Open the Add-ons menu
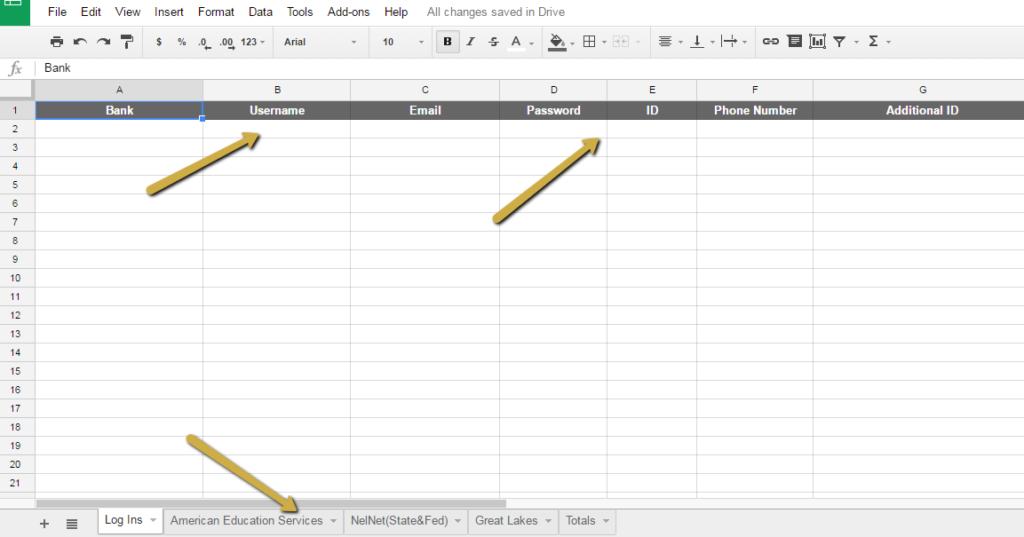Viewport: 1024px width, 537px height. coord(348,12)
